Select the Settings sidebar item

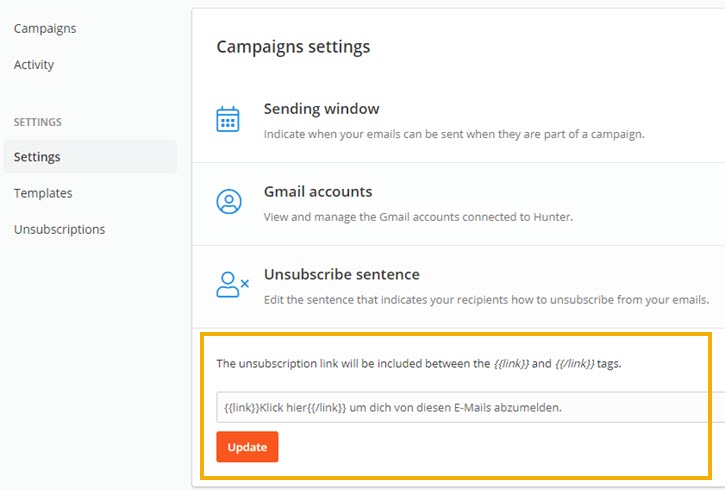90,157
